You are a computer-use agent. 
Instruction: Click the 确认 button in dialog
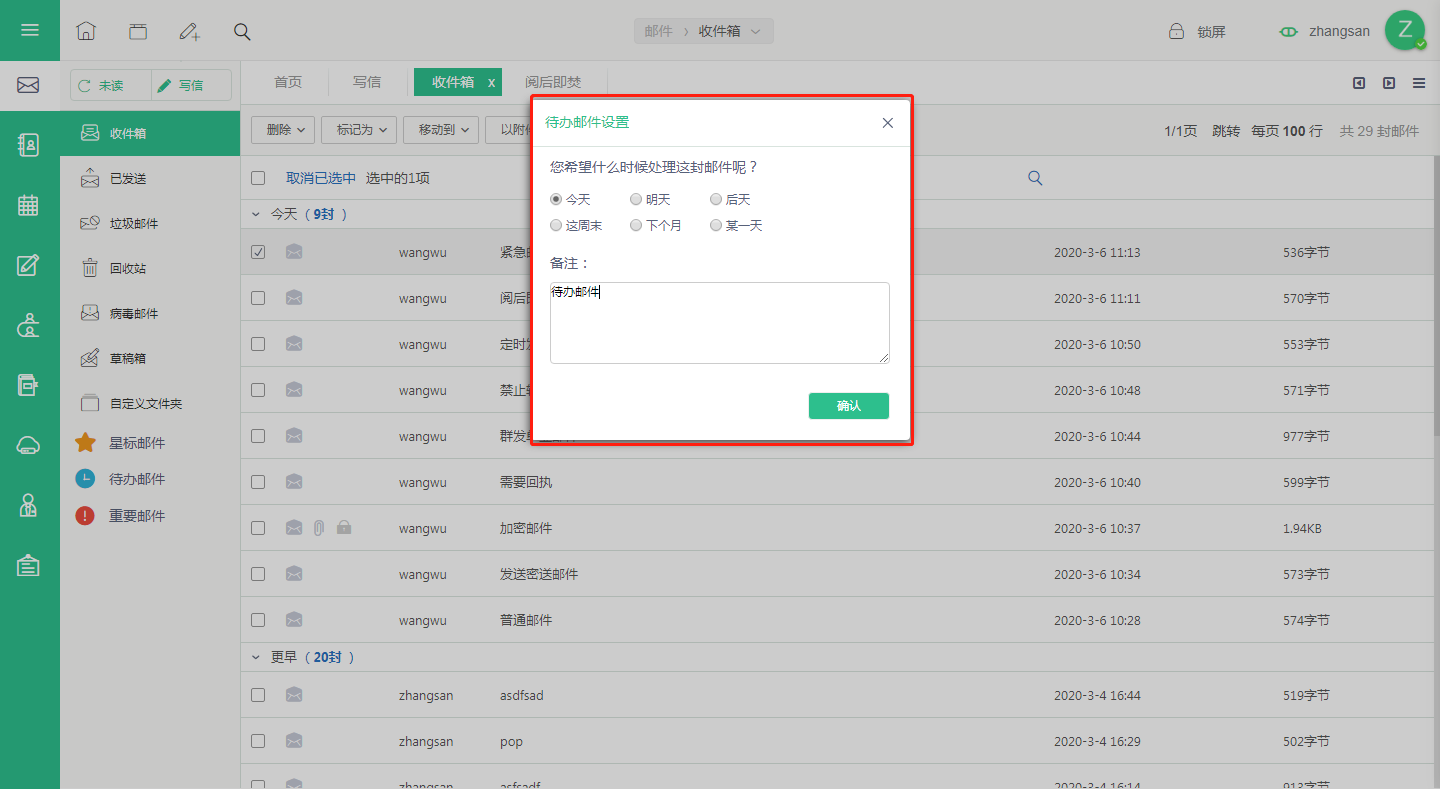pyautogui.click(x=849, y=406)
